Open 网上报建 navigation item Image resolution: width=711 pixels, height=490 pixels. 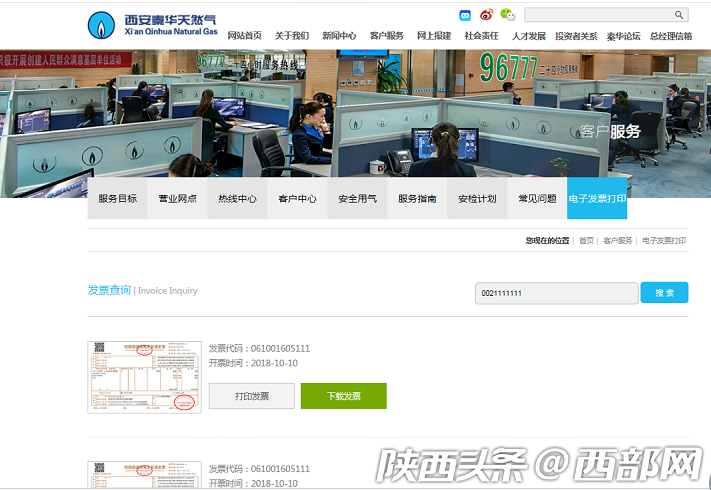coord(434,36)
